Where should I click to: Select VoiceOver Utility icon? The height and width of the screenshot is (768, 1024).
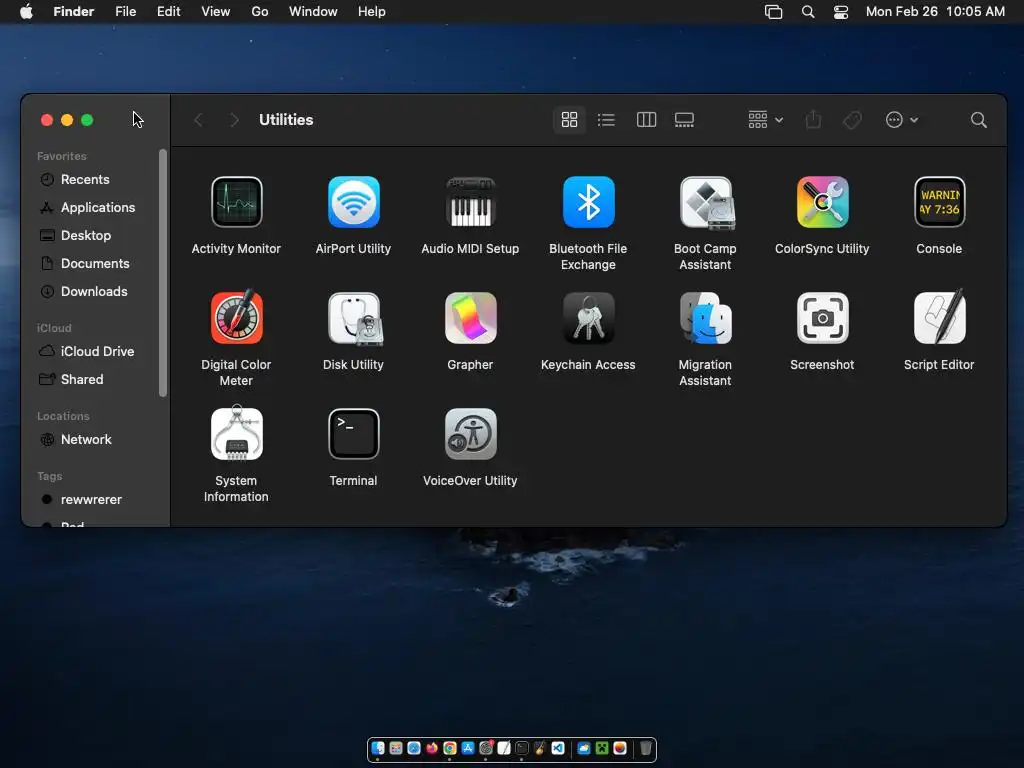pyautogui.click(x=470, y=434)
